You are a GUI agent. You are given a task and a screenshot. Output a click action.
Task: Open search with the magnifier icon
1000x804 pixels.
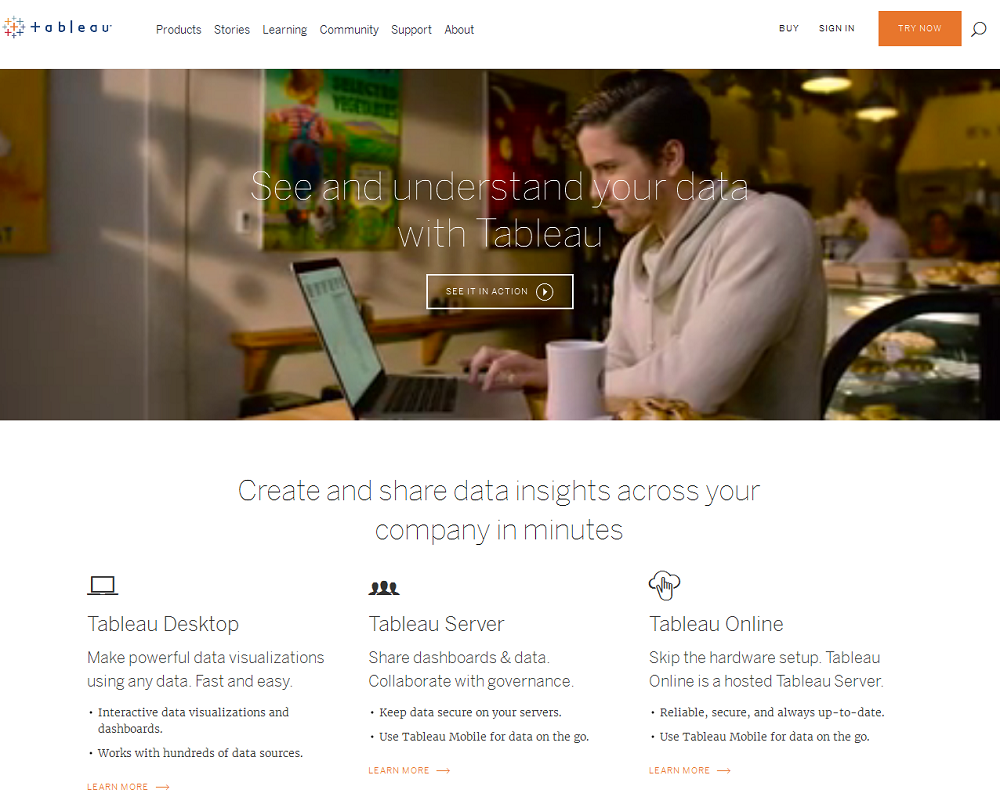pyautogui.click(x=978, y=29)
